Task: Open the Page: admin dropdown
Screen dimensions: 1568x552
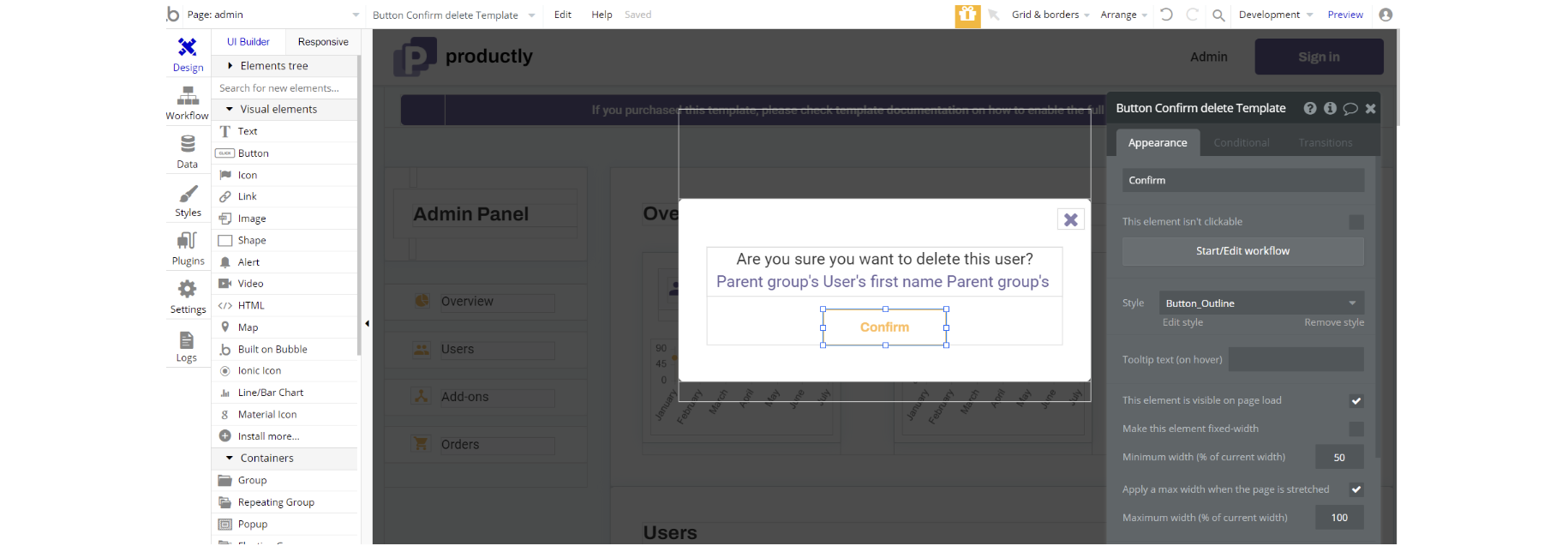Action: click(x=273, y=15)
